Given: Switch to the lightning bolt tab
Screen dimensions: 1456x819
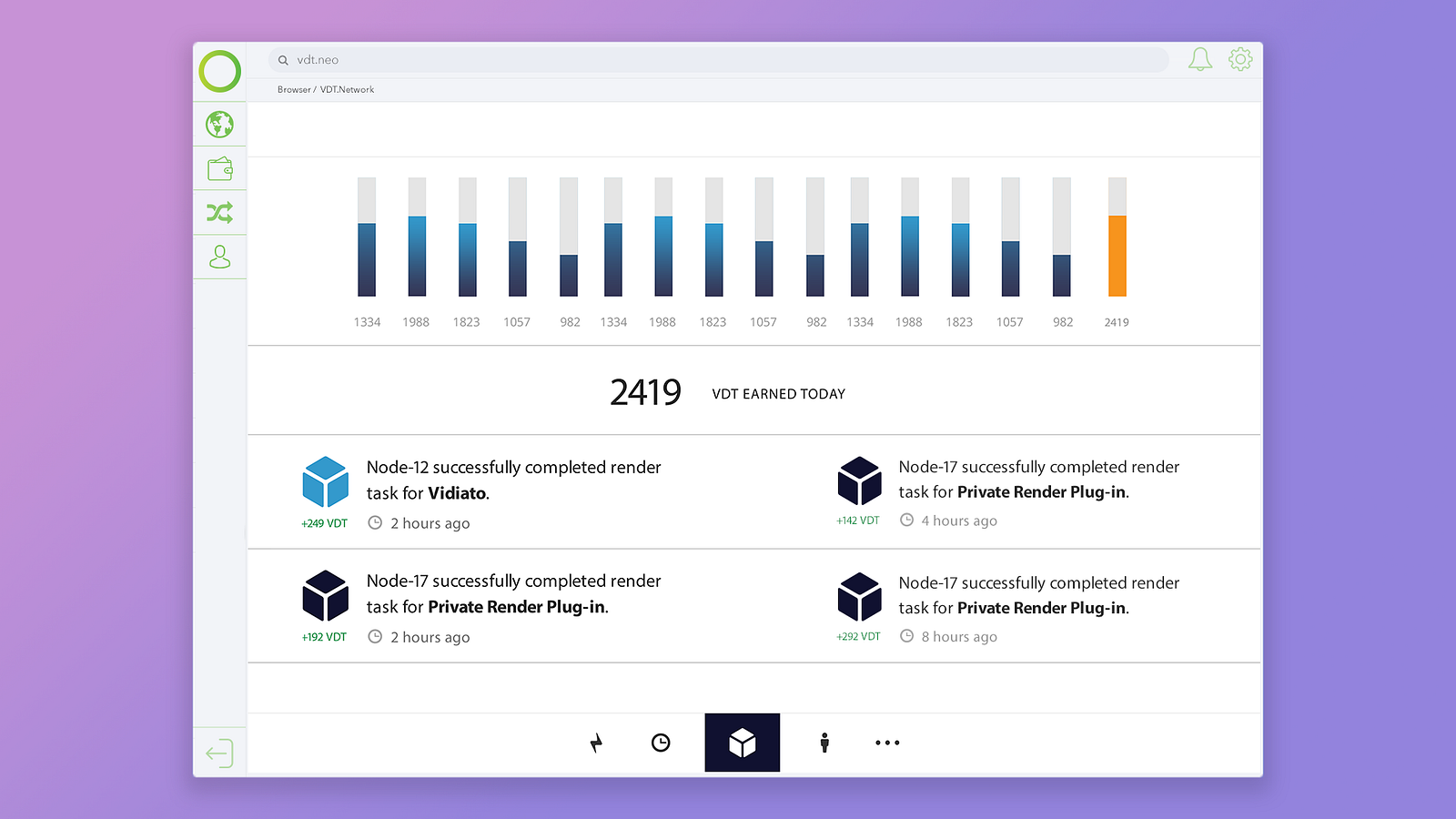Looking at the screenshot, I should pyautogui.click(x=596, y=743).
